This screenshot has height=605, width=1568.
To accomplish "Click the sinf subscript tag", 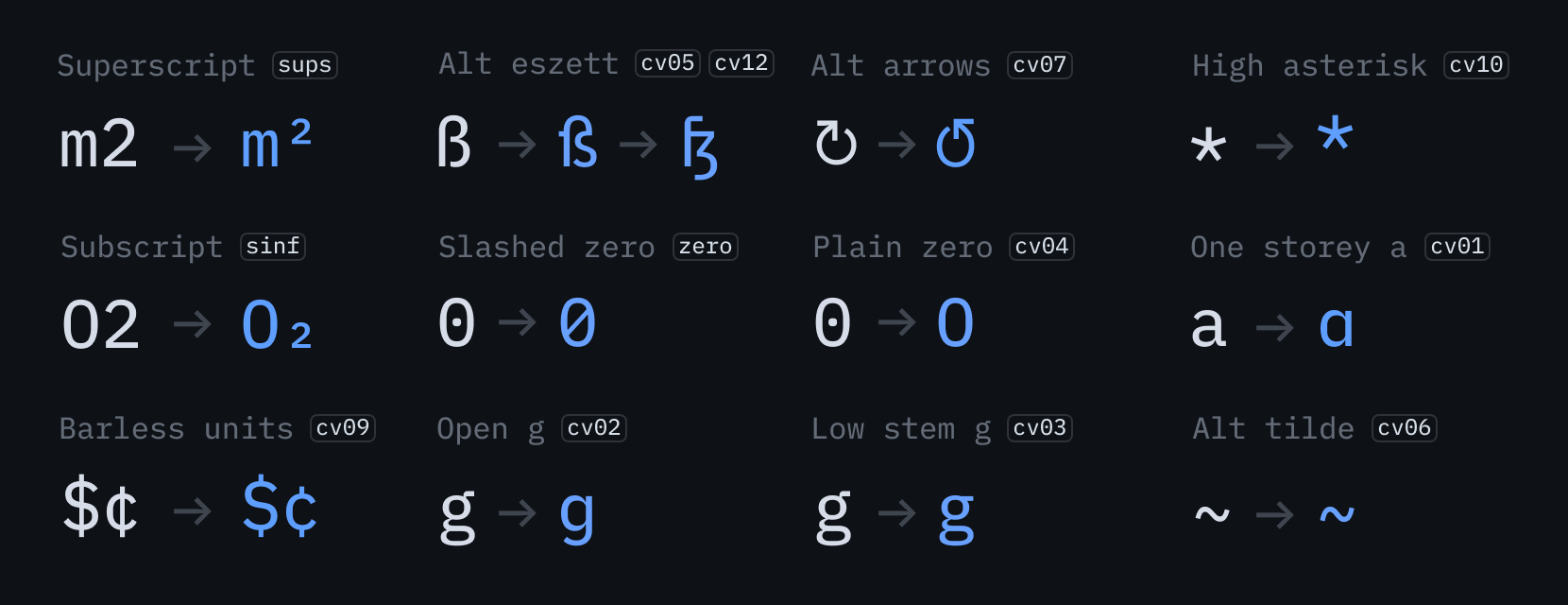I will click(x=273, y=247).
